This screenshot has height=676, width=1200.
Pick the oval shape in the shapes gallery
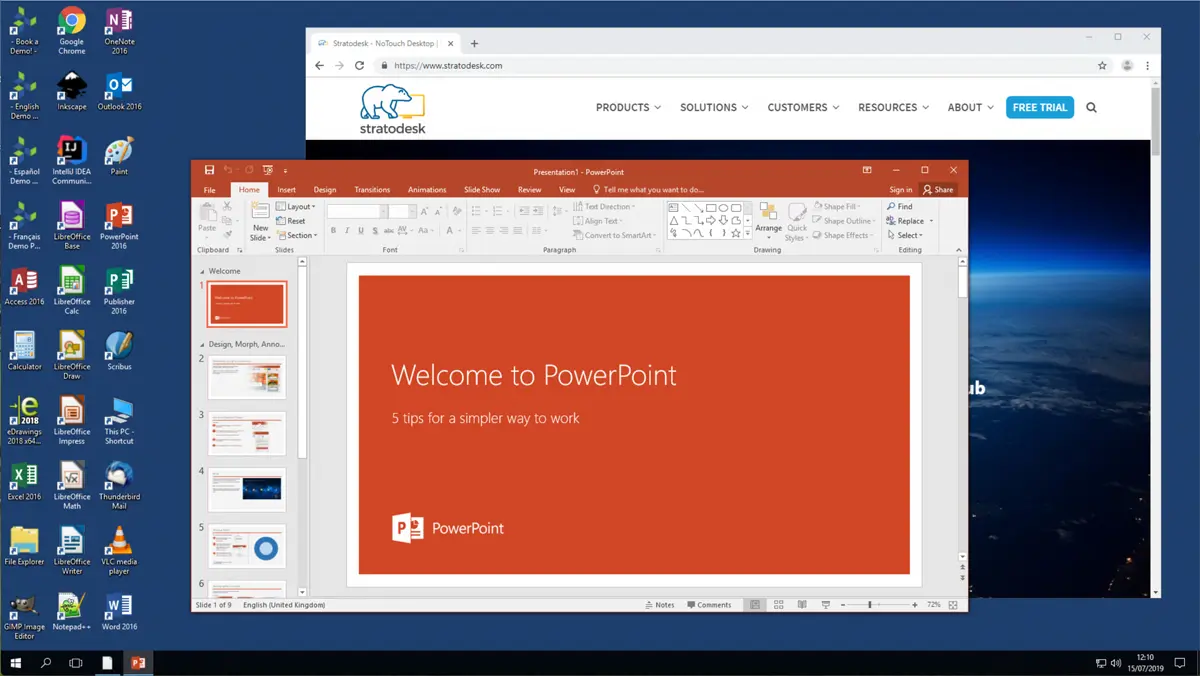(x=723, y=208)
